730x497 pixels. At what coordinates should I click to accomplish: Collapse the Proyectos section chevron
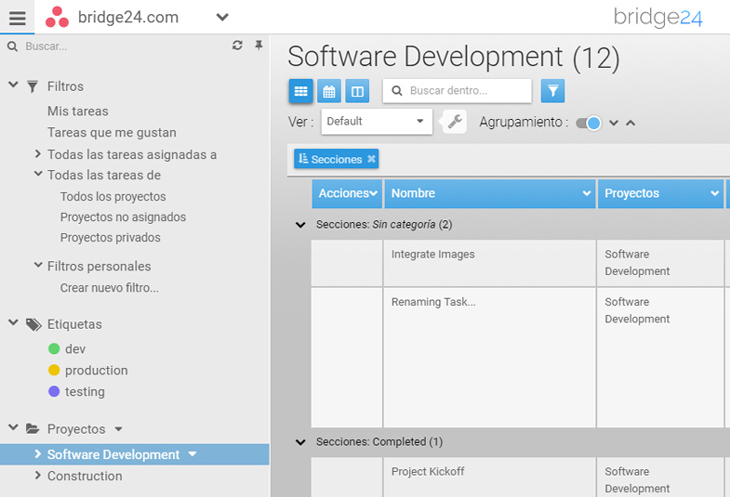[14, 427]
